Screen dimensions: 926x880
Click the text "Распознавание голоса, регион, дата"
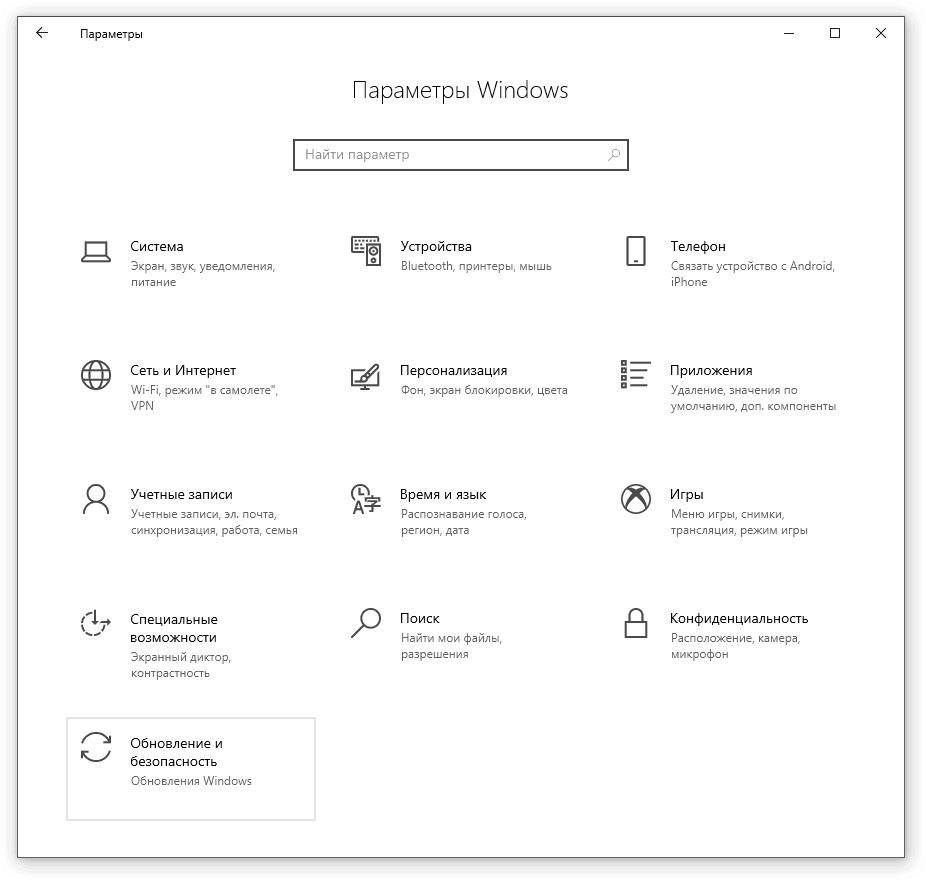tap(464, 522)
